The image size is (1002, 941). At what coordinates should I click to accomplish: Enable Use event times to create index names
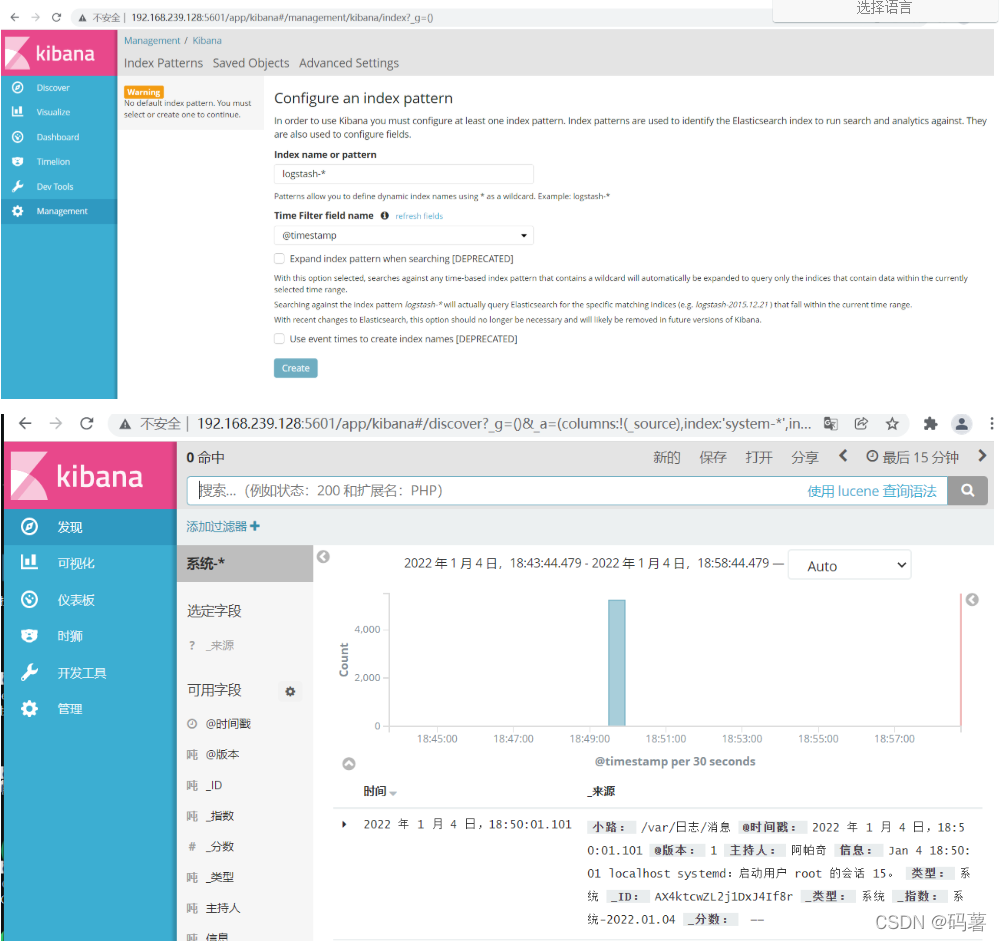[279, 339]
